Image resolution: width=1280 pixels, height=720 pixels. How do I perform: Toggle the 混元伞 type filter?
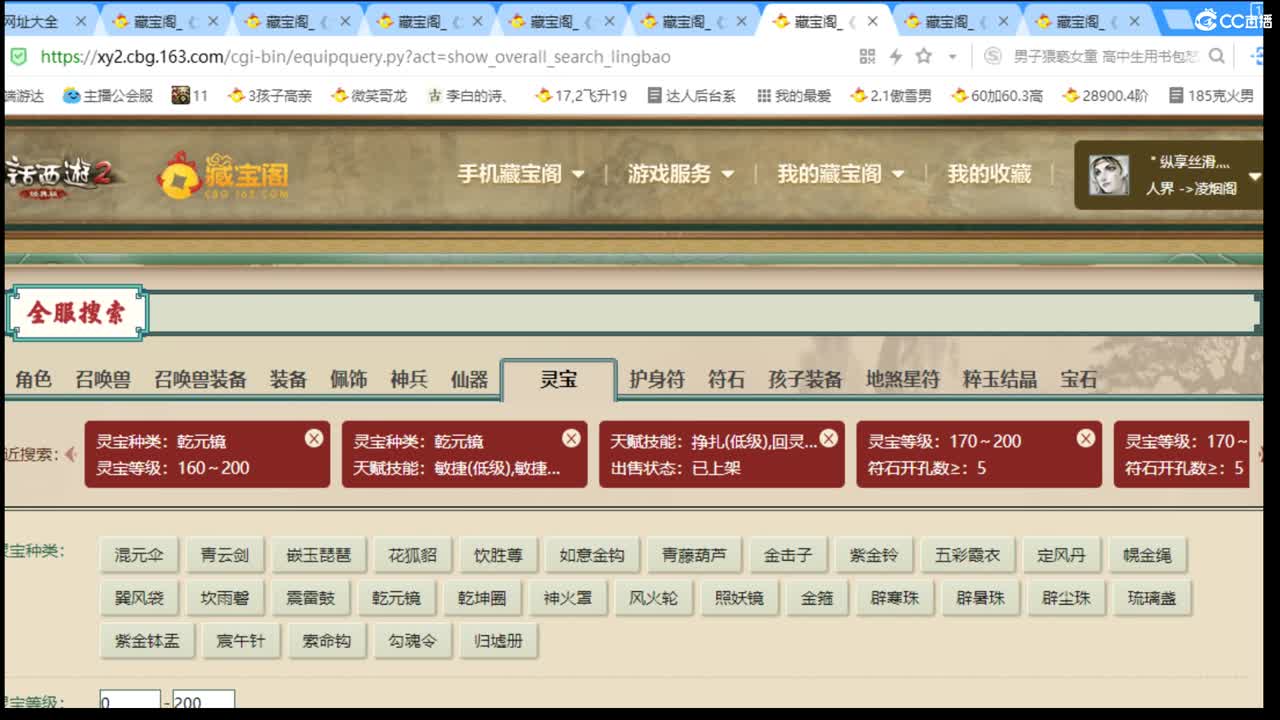click(139, 555)
